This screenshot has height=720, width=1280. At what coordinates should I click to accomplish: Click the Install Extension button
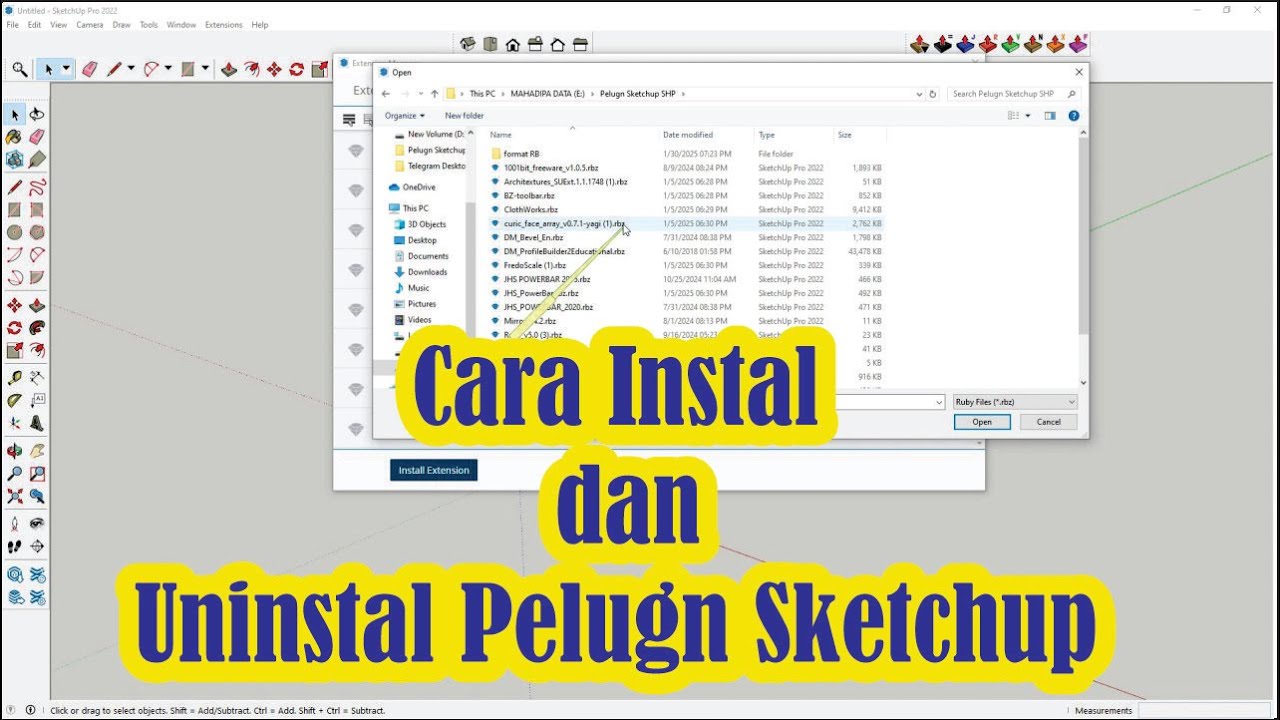[x=433, y=470]
